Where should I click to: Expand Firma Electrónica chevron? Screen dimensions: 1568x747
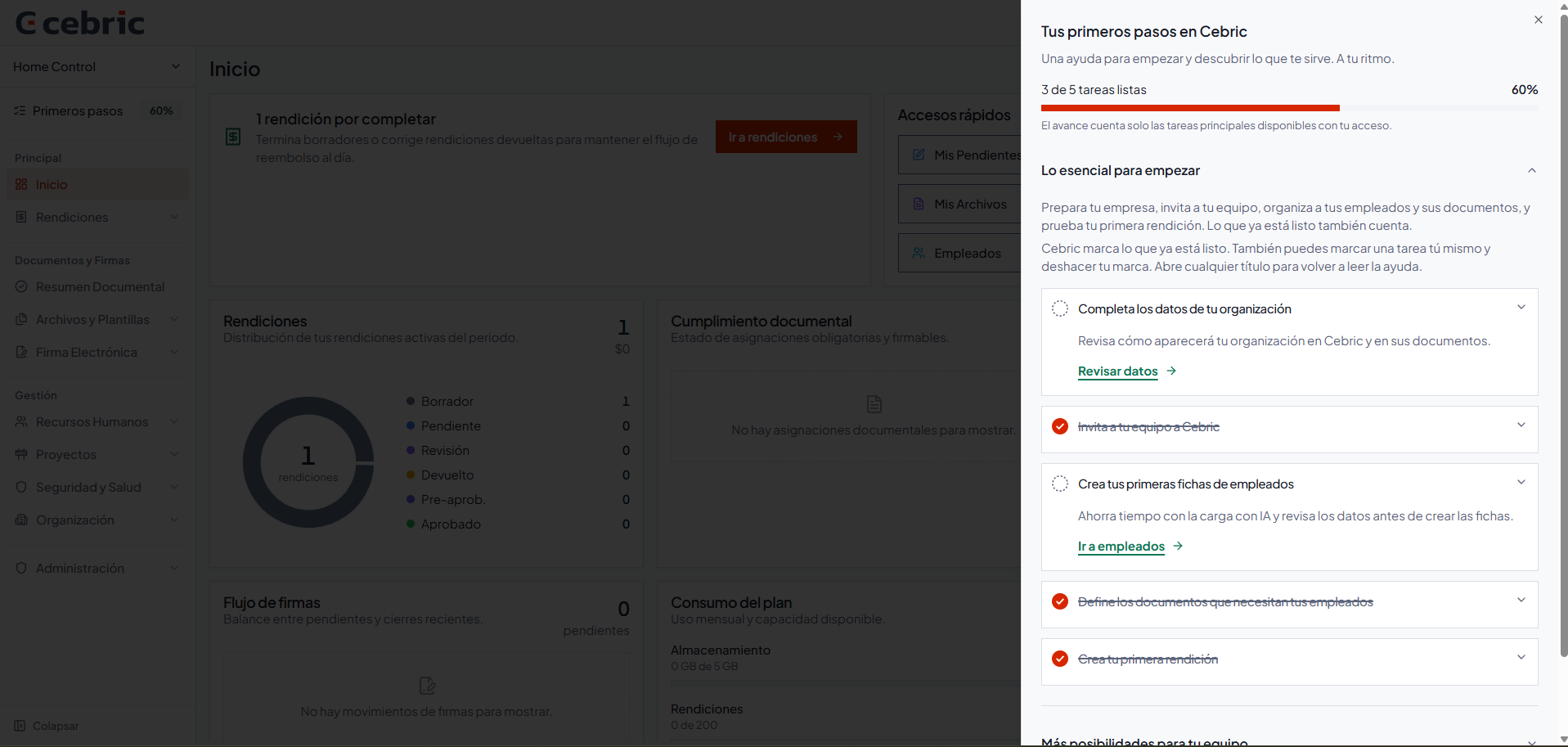174,352
